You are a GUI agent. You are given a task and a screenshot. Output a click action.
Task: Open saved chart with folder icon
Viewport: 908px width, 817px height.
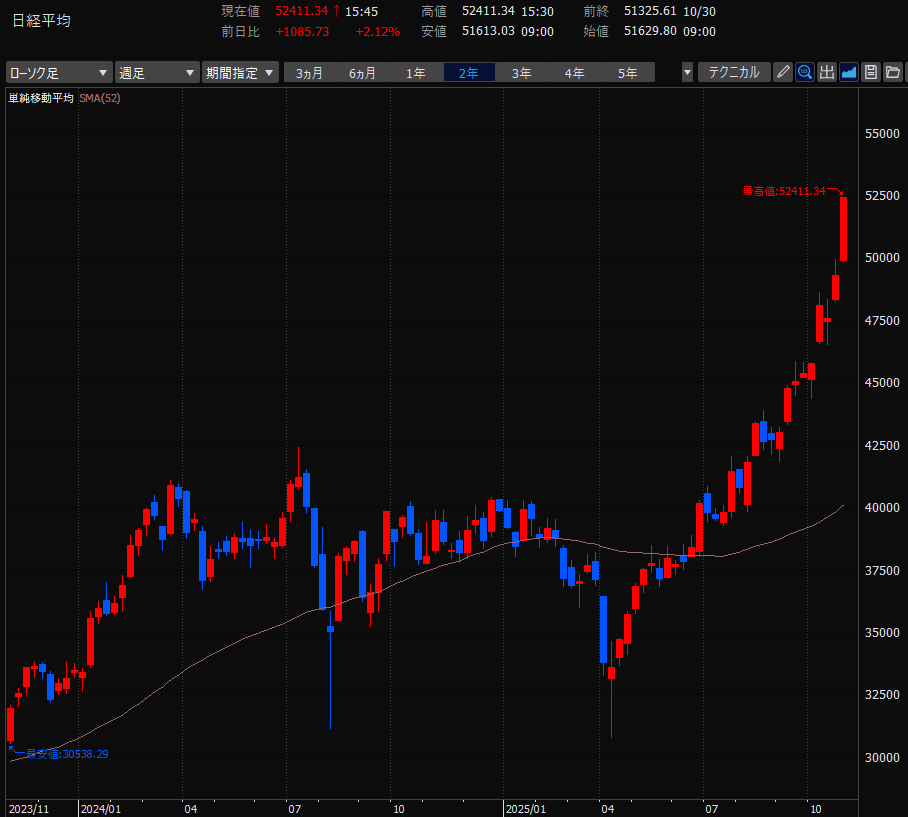pos(893,72)
